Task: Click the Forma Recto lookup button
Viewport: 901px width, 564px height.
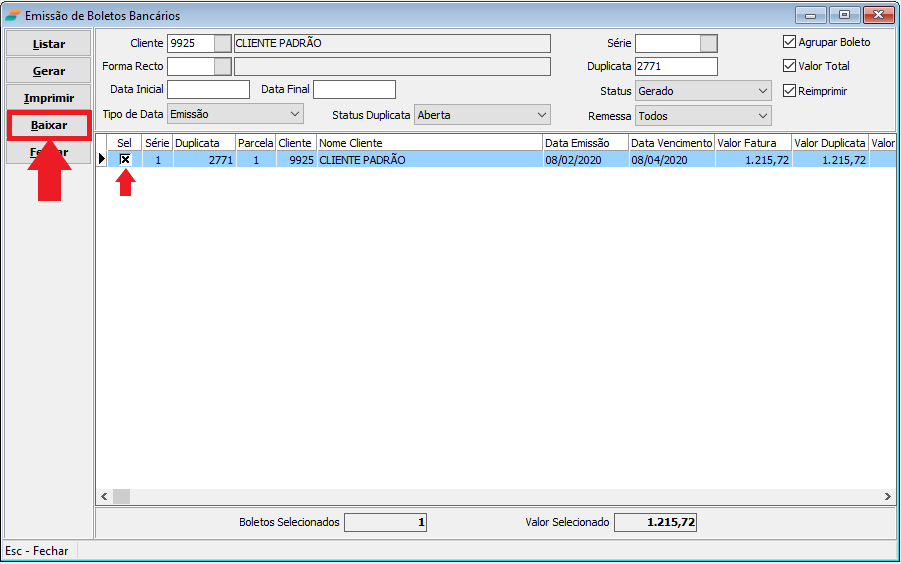Action: (x=222, y=66)
